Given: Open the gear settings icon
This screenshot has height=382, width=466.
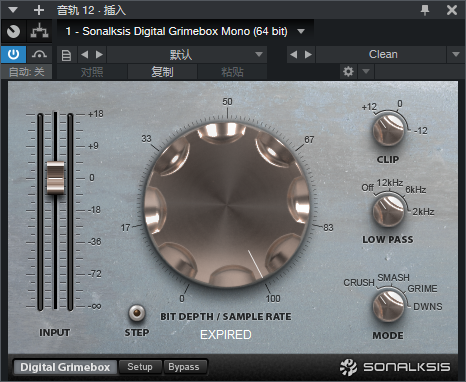Looking at the screenshot, I should point(348,72).
